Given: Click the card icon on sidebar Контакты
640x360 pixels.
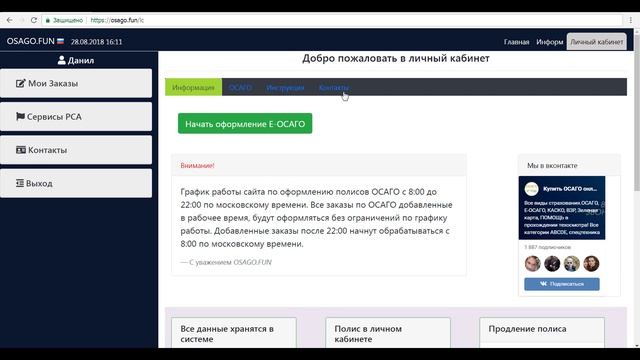Looking at the screenshot, I should 21,150.
